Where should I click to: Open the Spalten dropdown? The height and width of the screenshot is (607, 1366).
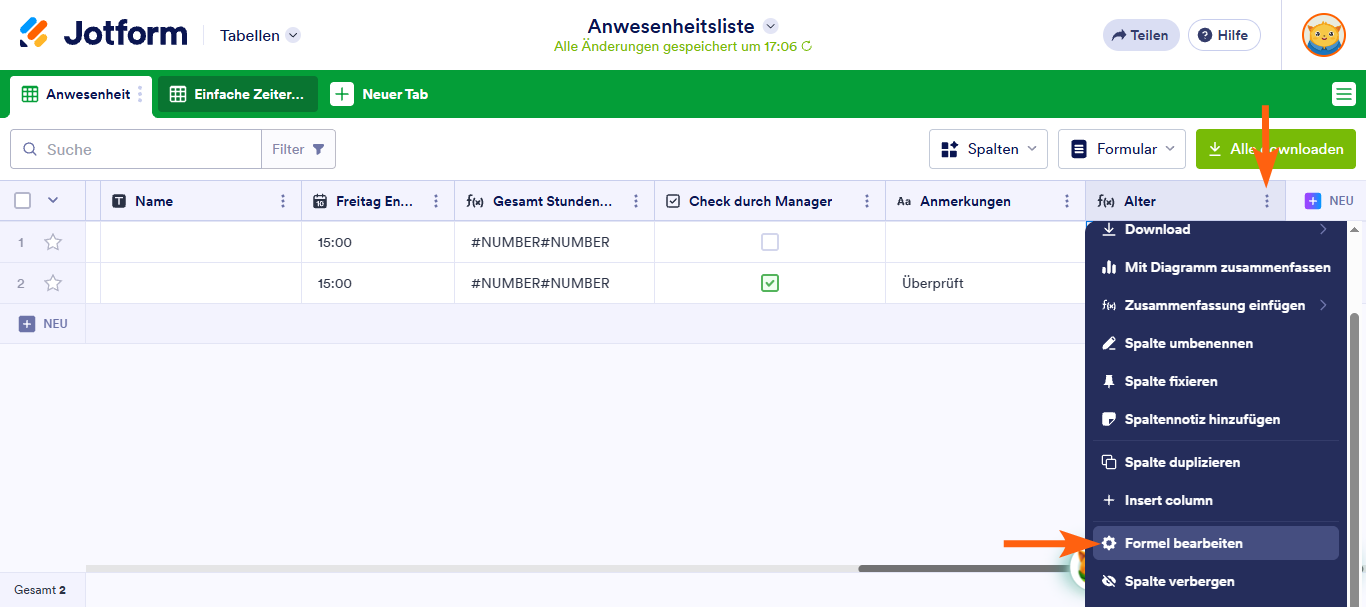[988, 149]
